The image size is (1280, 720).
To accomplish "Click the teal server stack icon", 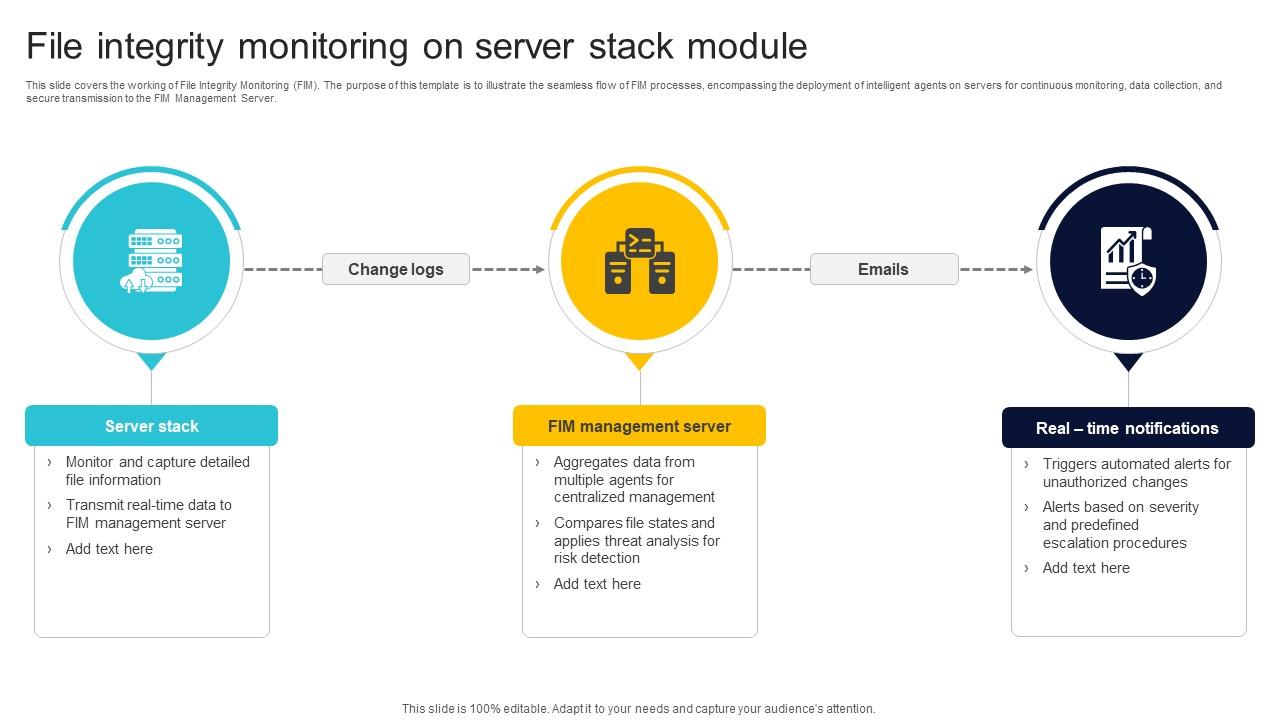I will point(152,260).
